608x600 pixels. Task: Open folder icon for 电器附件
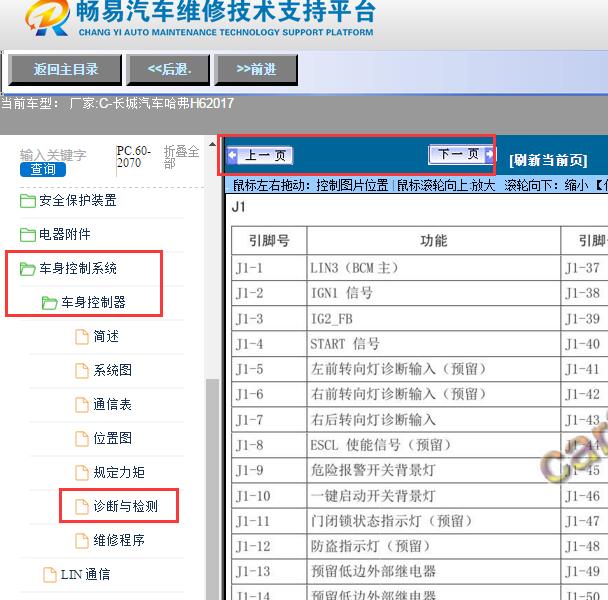(28, 235)
